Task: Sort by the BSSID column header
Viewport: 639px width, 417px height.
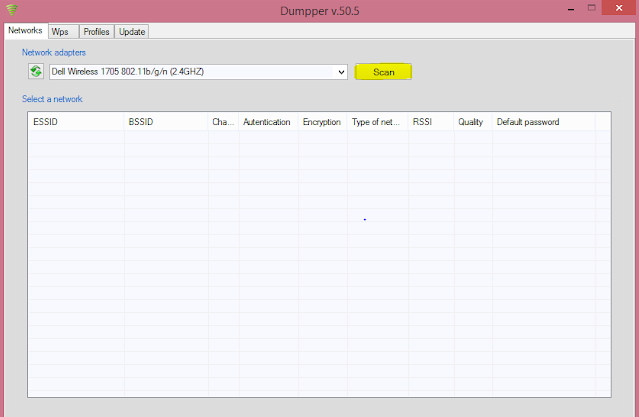Action: pyautogui.click(x=166, y=122)
